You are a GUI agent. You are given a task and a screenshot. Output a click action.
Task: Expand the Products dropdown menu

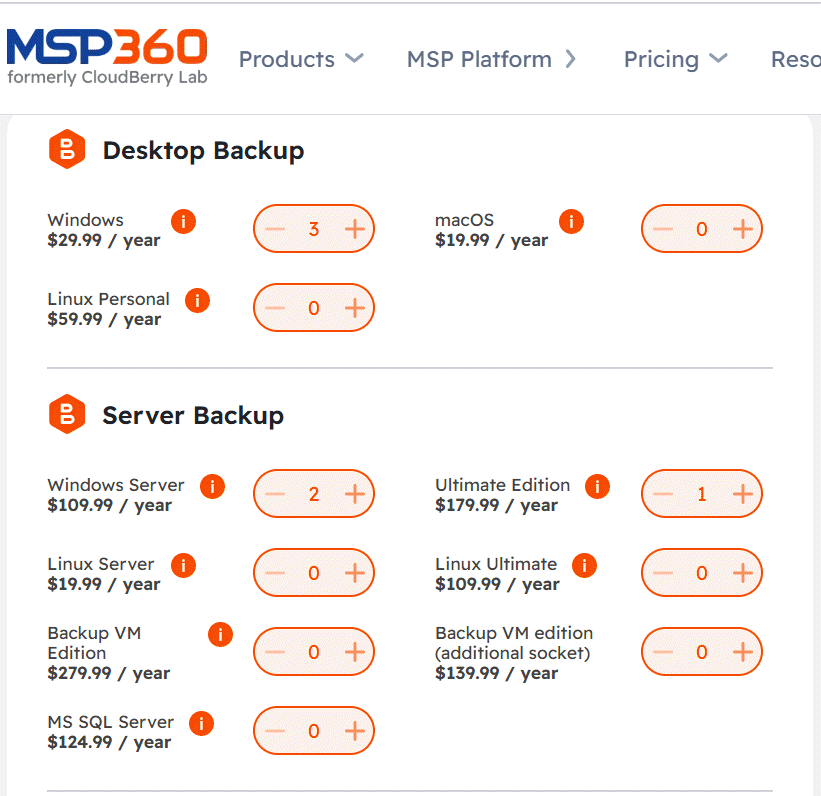(x=301, y=59)
